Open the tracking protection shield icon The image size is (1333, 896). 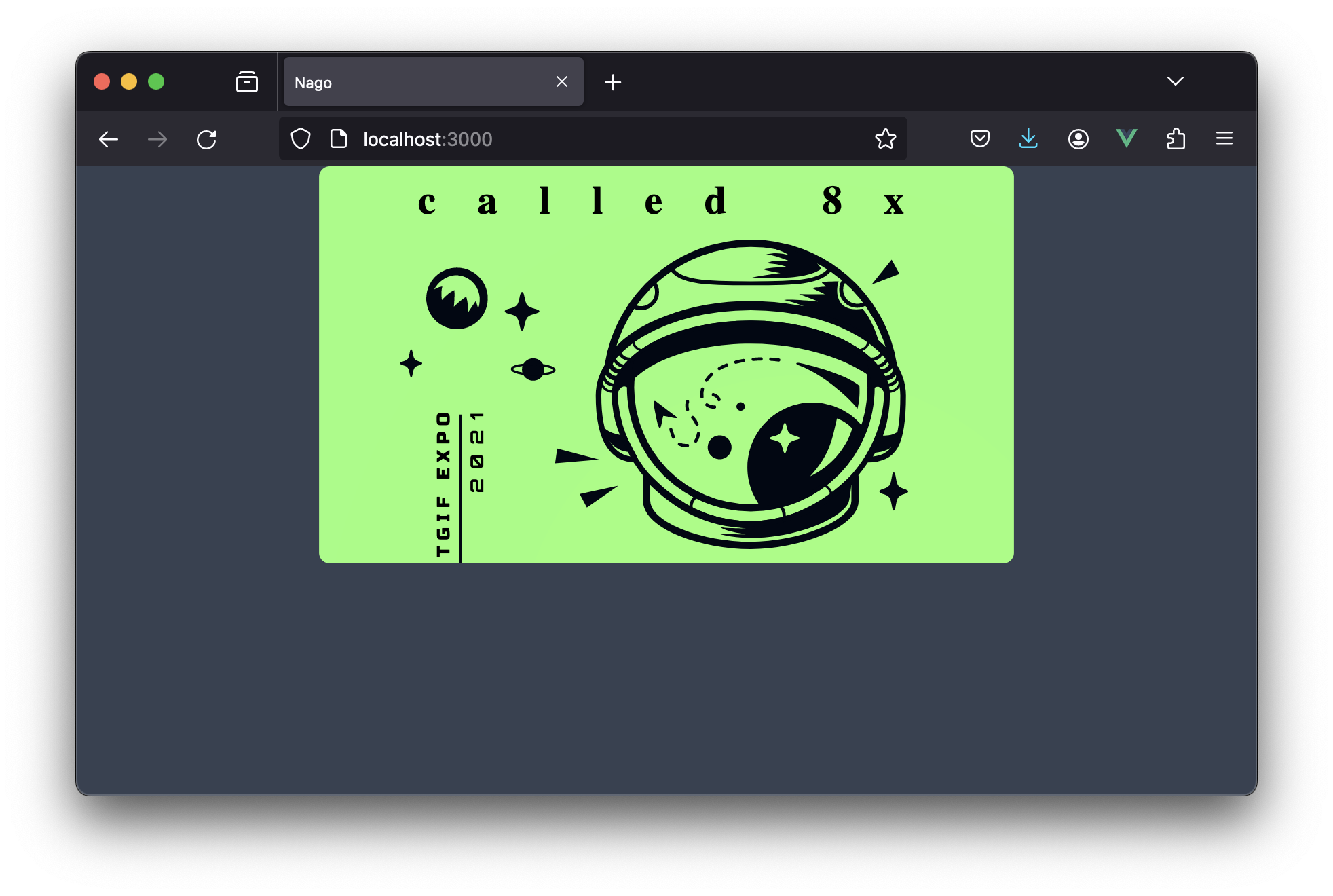(301, 139)
